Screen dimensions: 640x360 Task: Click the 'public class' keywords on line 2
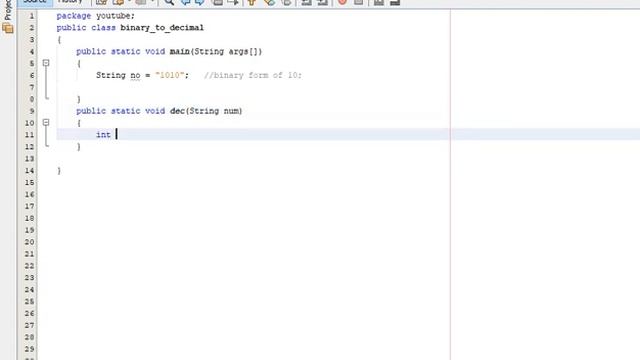point(86,28)
